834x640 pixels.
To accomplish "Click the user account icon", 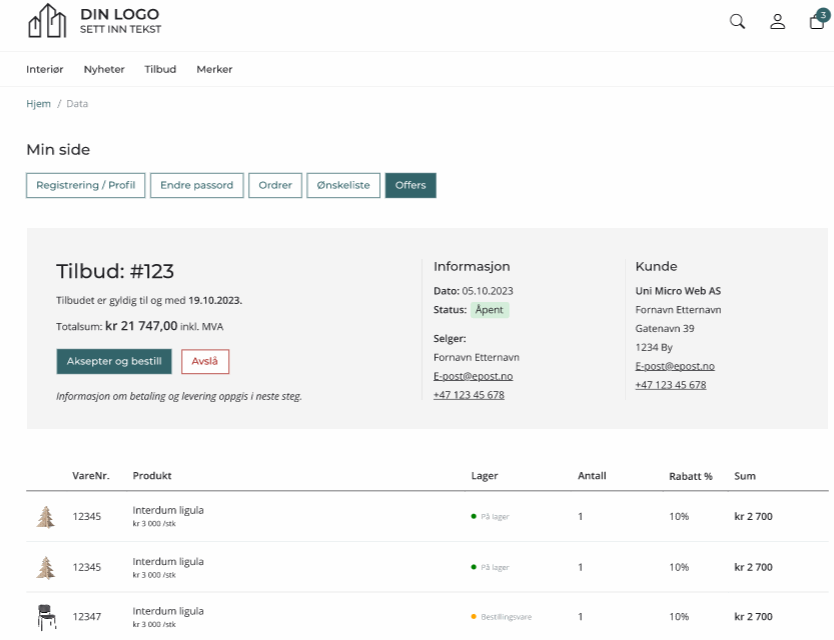I will click(777, 22).
